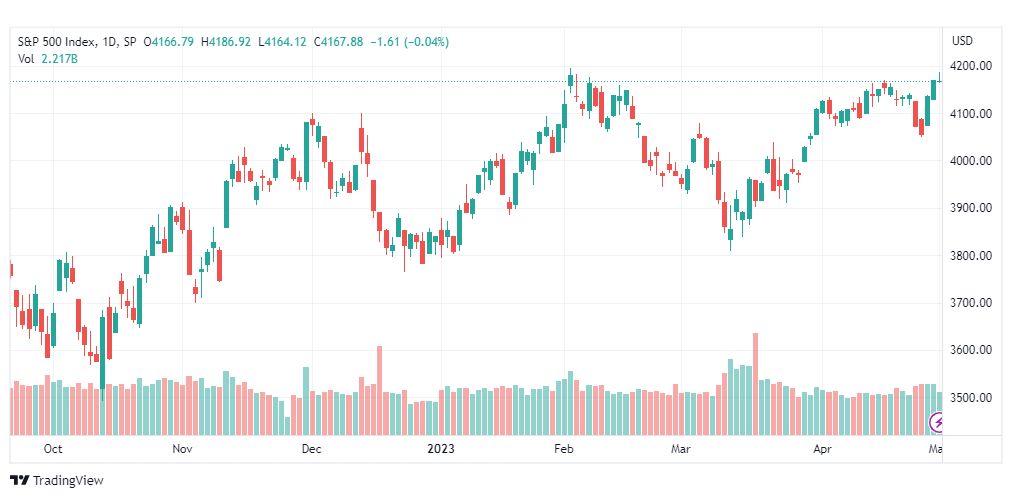The height and width of the screenshot is (498, 1012).
Task: Select the Apr time axis marker
Action: point(822,448)
